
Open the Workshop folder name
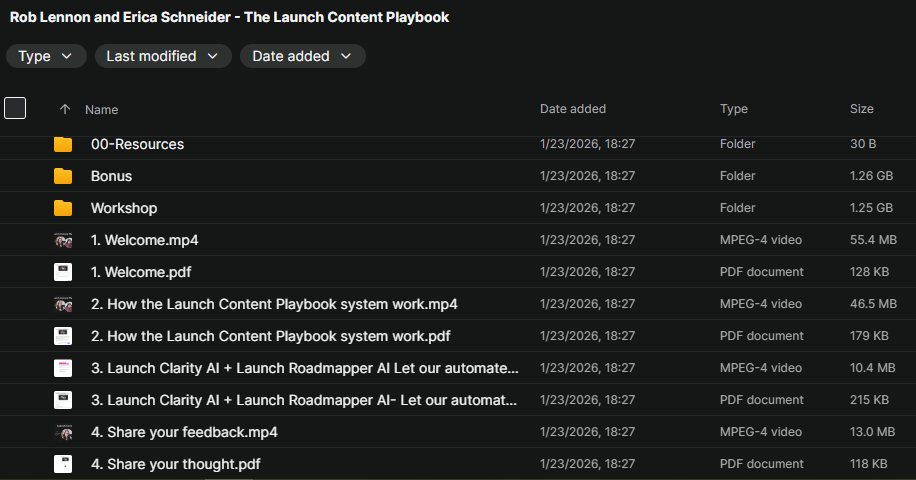[x=124, y=208]
